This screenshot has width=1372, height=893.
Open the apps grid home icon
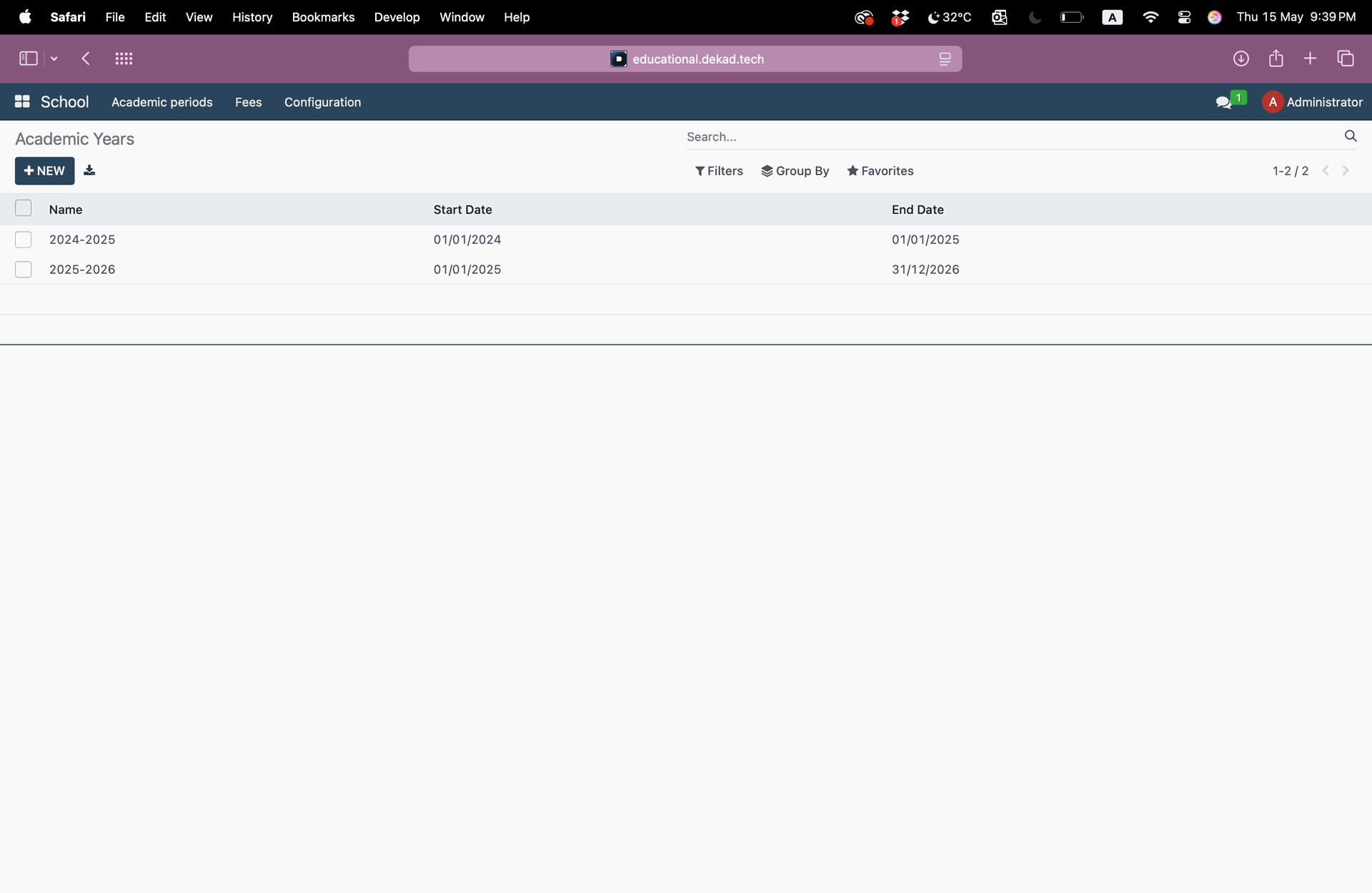pyautogui.click(x=22, y=102)
